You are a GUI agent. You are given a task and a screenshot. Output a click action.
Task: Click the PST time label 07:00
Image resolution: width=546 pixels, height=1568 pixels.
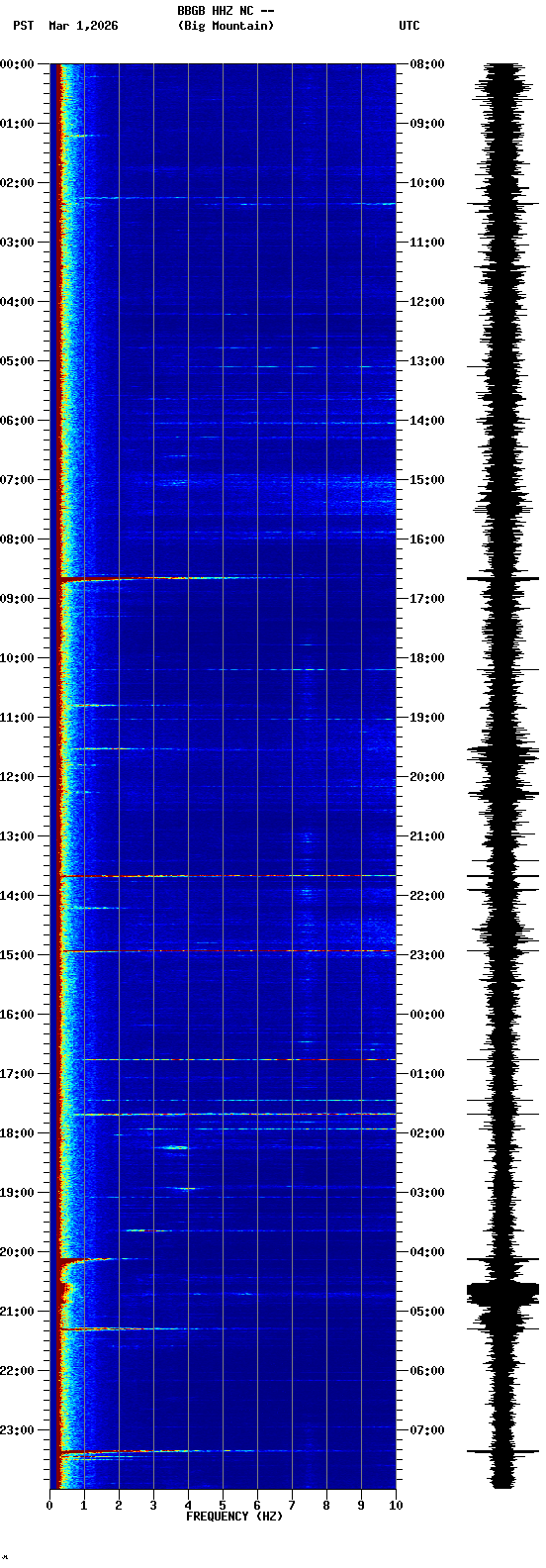(x=17, y=480)
